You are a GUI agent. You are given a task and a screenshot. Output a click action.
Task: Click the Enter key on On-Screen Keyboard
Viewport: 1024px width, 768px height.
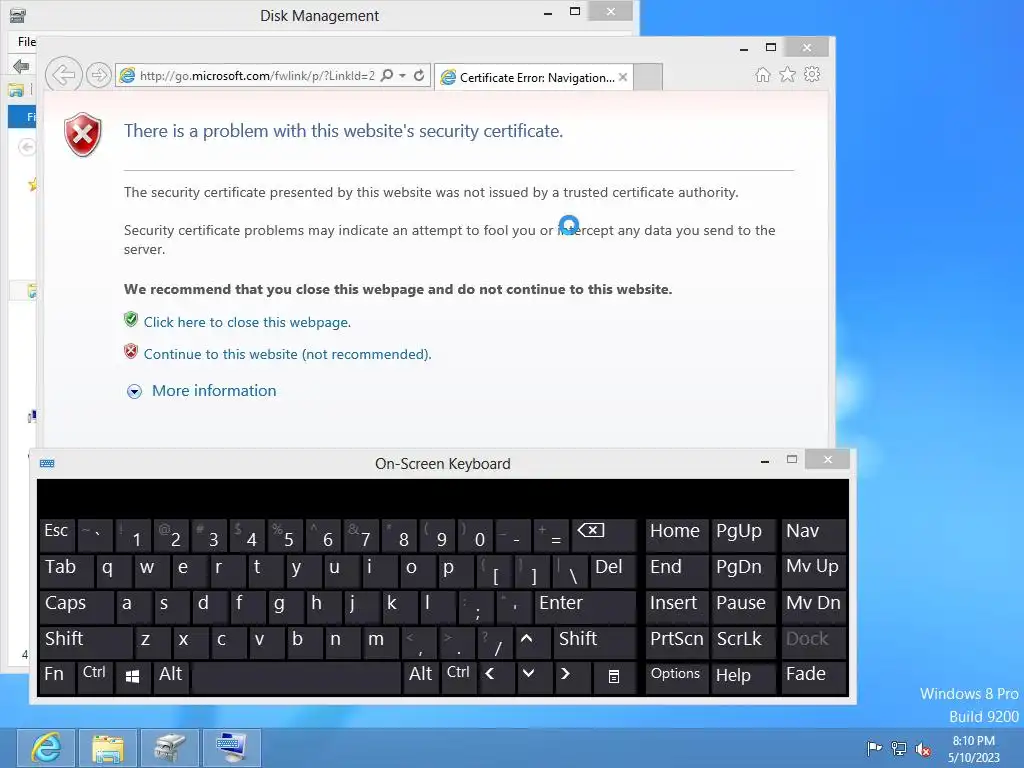[584, 605]
